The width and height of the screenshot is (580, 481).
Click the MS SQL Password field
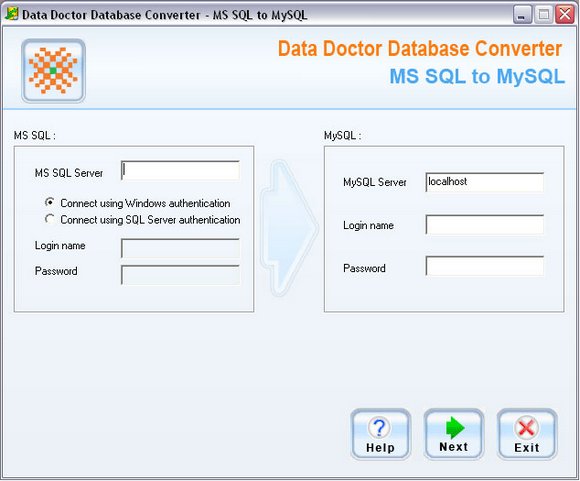(181, 275)
